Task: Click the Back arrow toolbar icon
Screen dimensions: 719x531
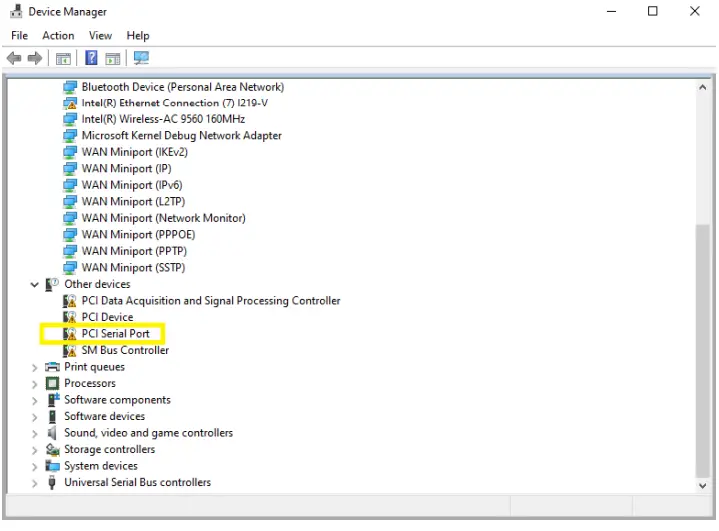Action: point(14,58)
